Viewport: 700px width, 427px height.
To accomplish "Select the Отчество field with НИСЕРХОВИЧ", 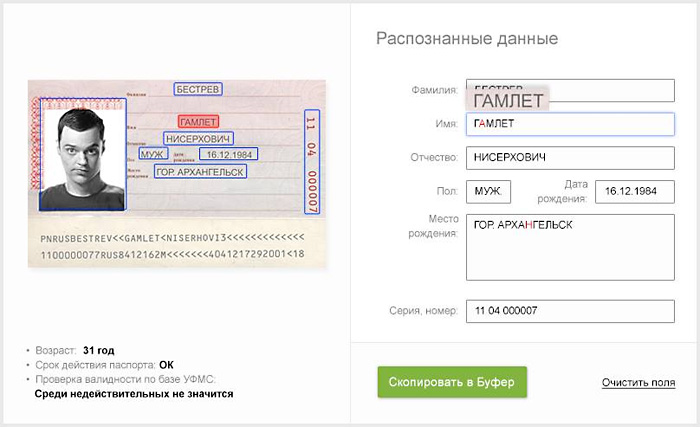I will (570, 158).
